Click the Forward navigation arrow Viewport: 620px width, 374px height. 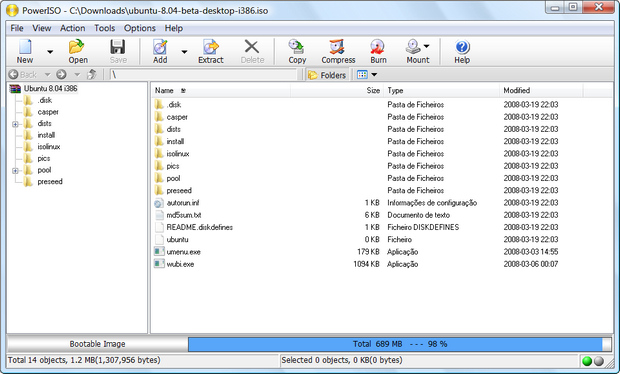coord(61,74)
